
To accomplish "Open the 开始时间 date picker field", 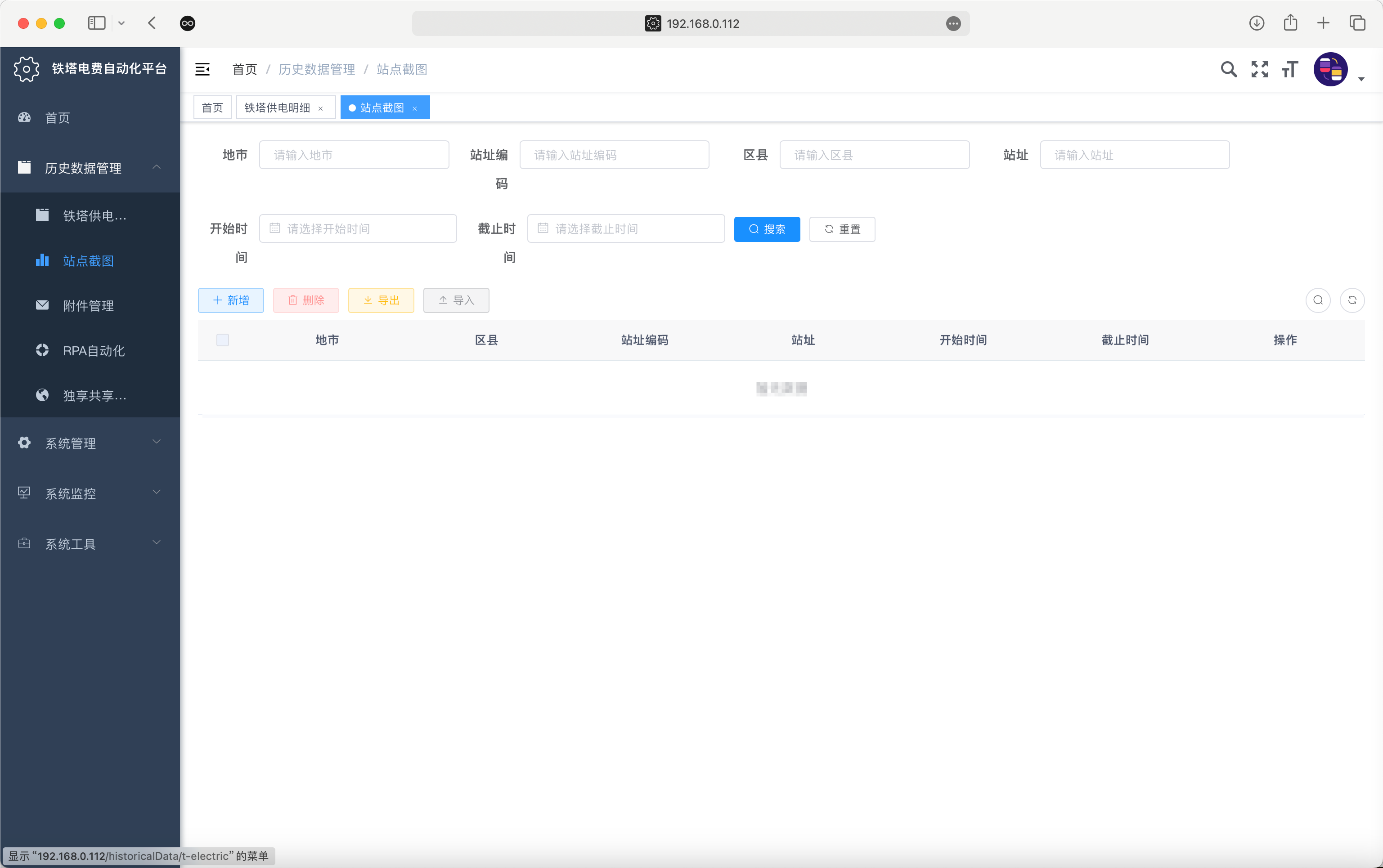I will click(358, 228).
